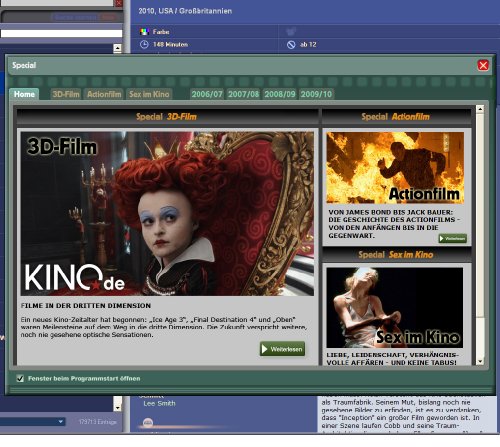
Task: Close the Special dialog window
Action: 483,65
